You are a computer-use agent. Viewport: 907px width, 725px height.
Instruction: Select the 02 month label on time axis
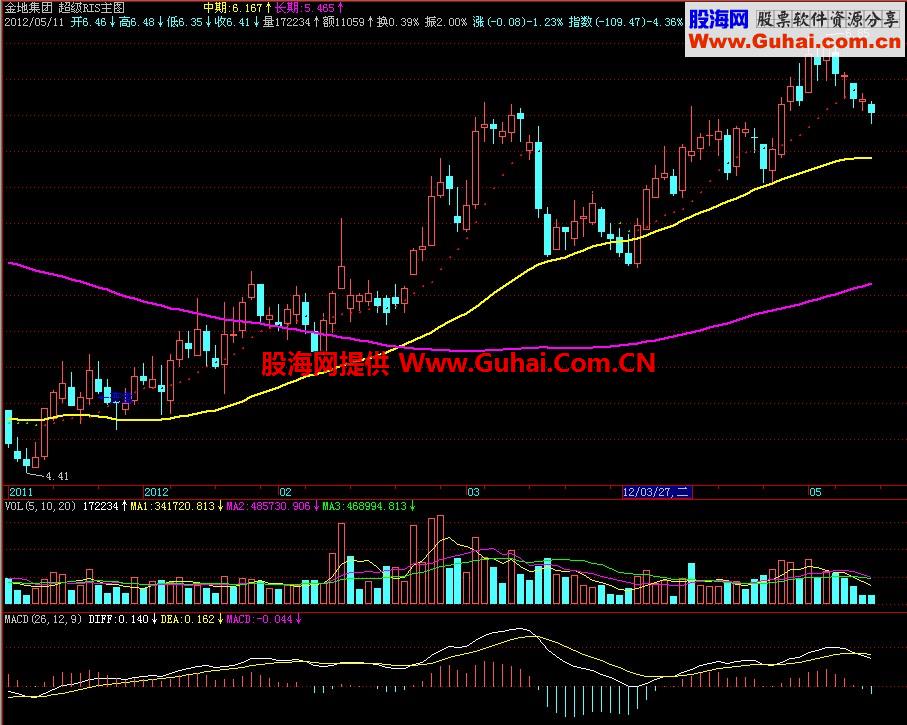[x=285, y=492]
